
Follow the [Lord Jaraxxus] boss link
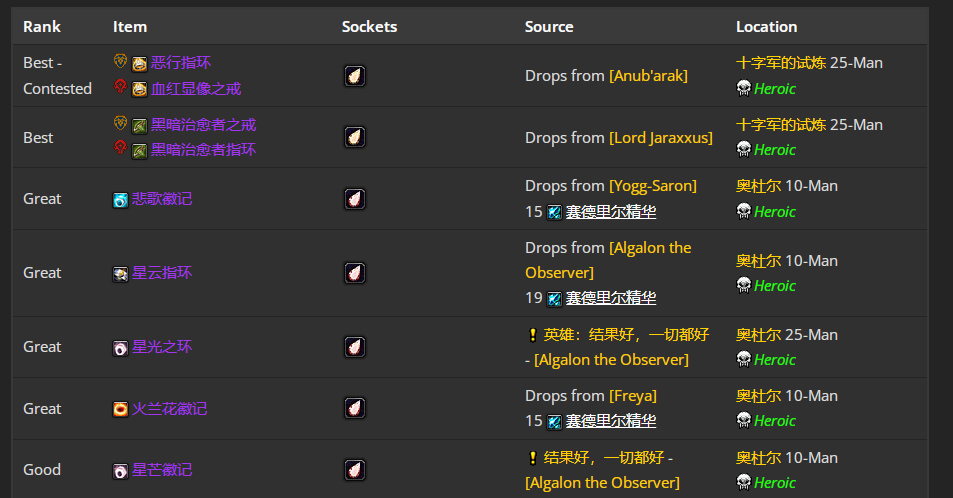[x=661, y=138]
